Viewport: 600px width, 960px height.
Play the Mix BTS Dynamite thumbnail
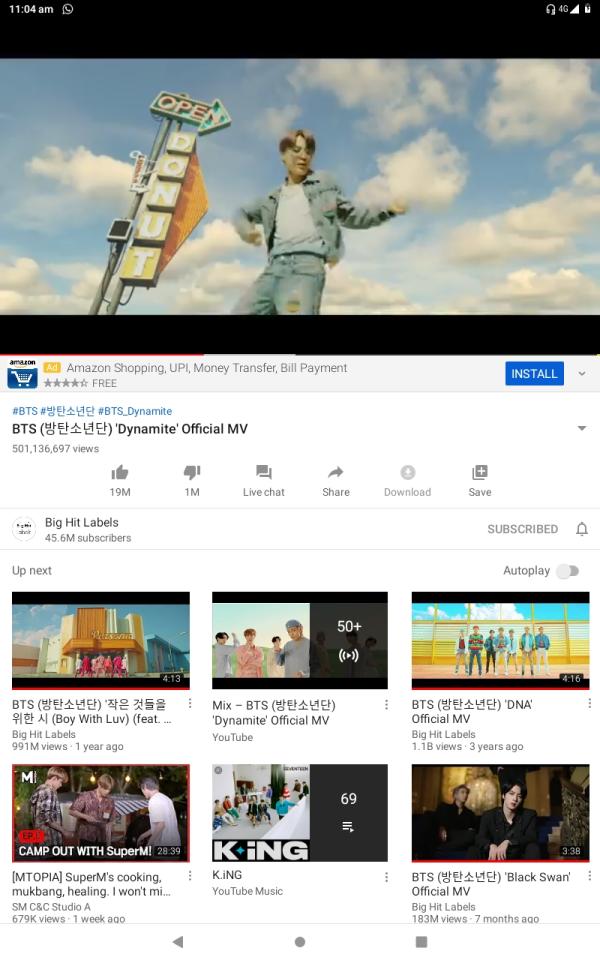pos(300,640)
